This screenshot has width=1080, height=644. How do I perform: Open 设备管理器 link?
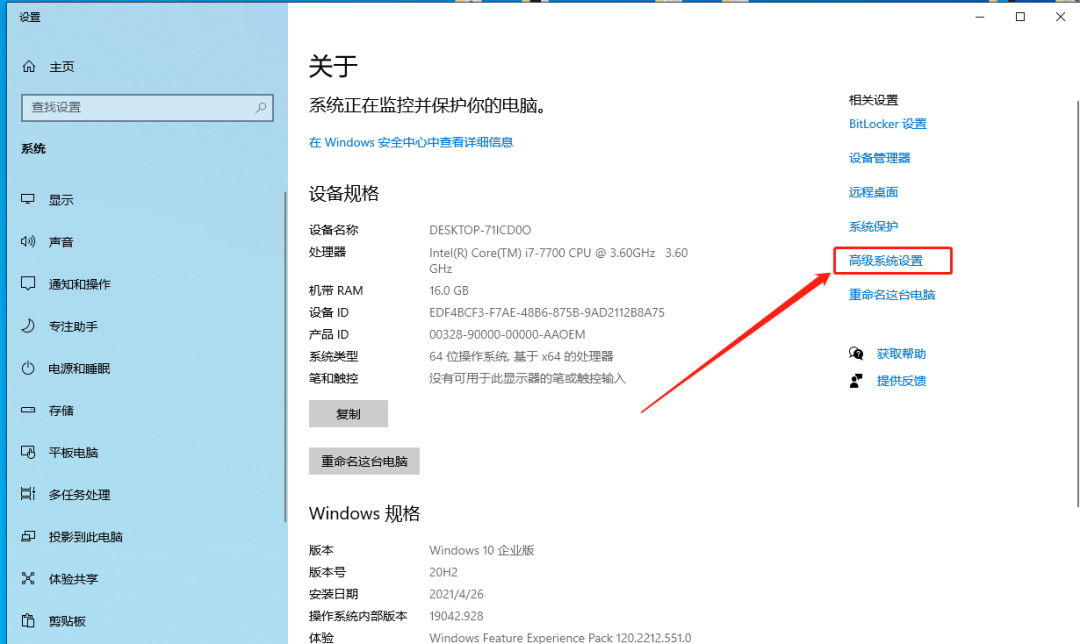point(880,158)
